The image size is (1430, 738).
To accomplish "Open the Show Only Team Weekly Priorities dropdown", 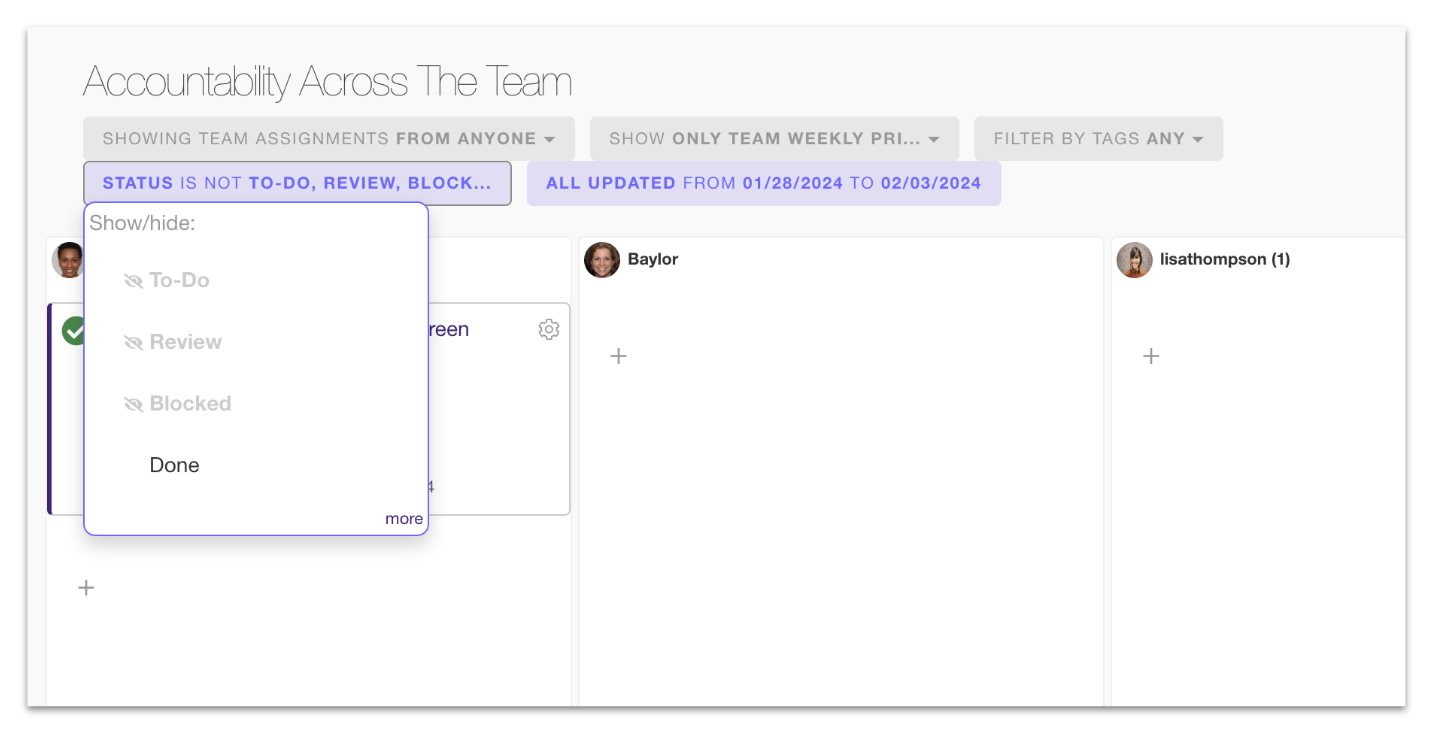I will [x=774, y=139].
